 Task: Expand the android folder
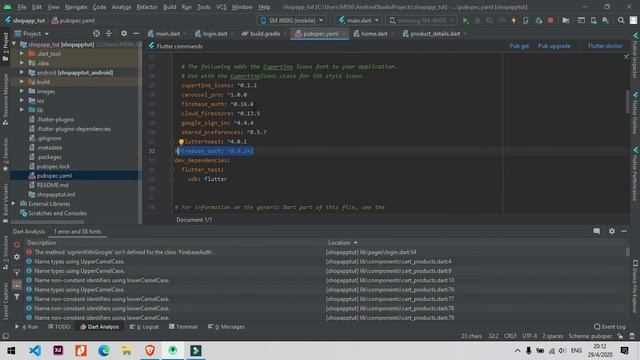(x=22, y=72)
